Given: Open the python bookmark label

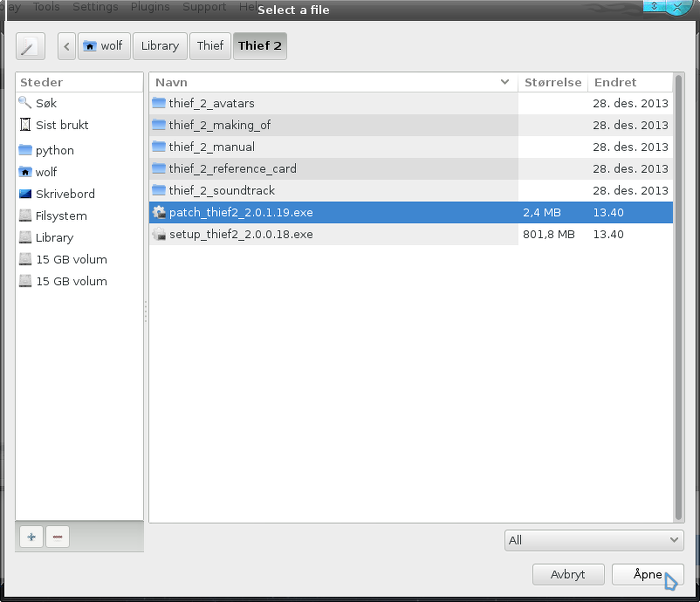Looking at the screenshot, I should (54, 150).
